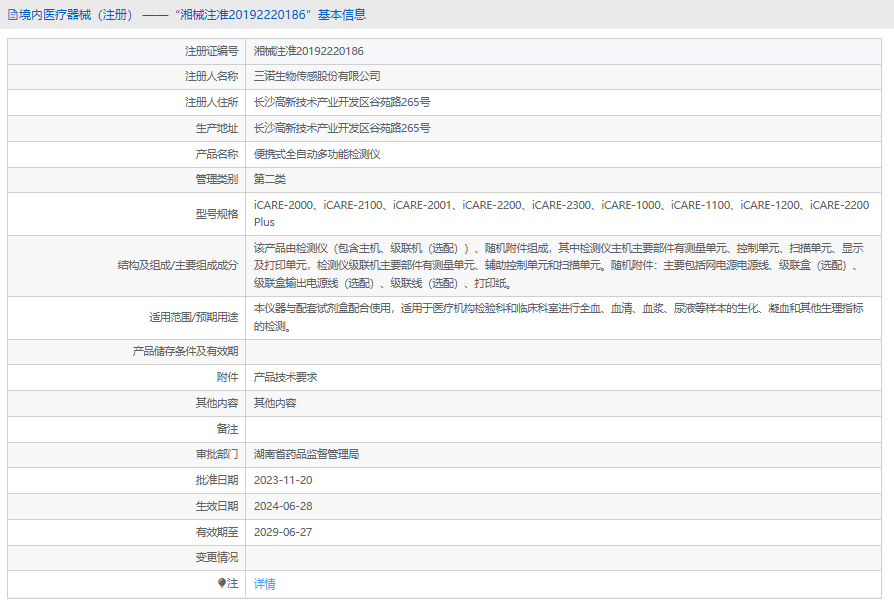Click approving department 湖南省药品监督管理局
Image resolution: width=894 pixels, height=605 pixels.
(307, 454)
